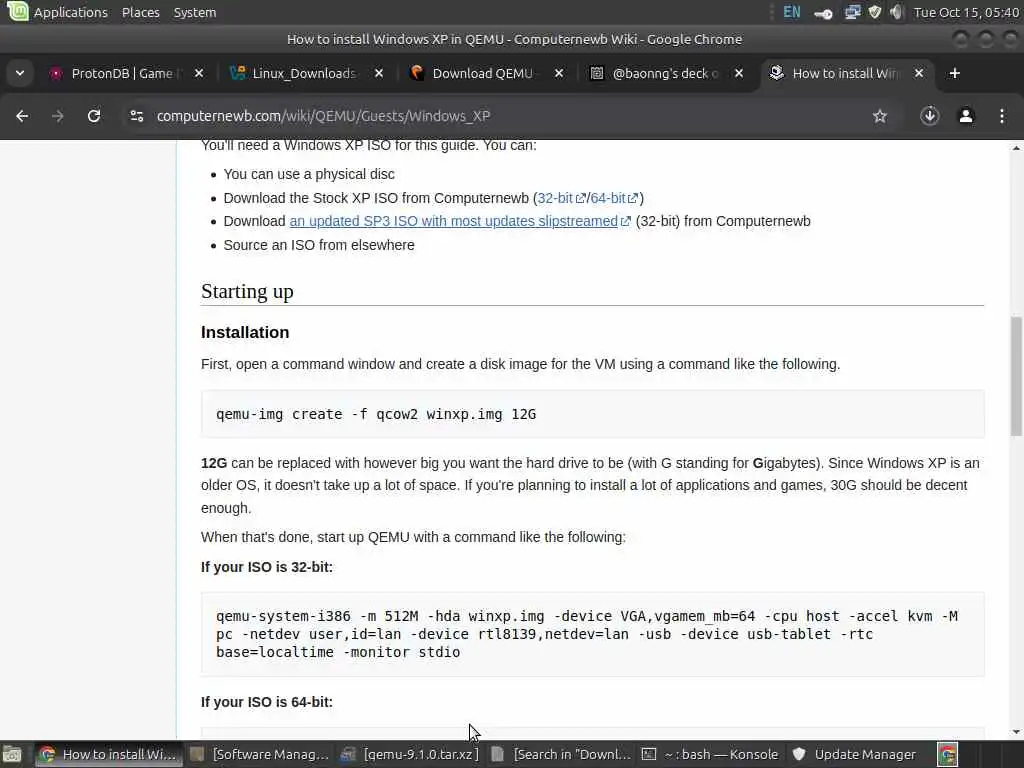Click the How to install Wi... taskbar button
Screen dimensions: 1024x768
tap(108, 754)
